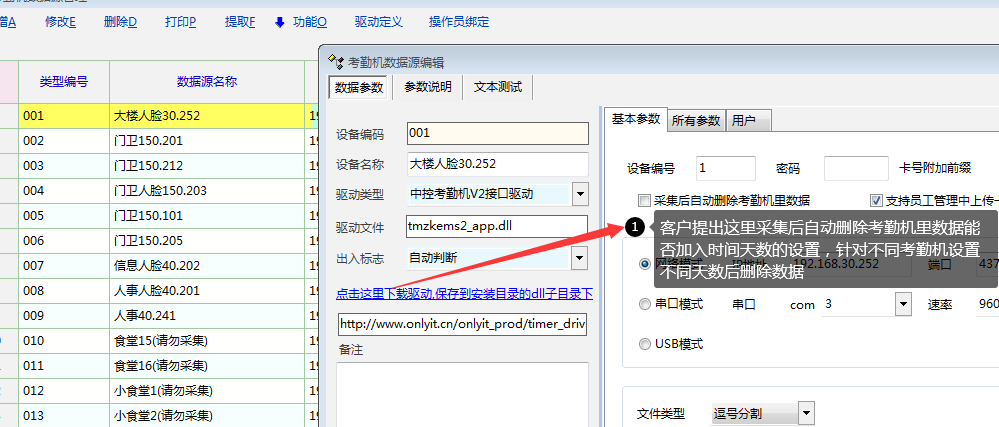The height and width of the screenshot is (427, 999).
Task: Click the 设备名称 input field
Action: 497,163
